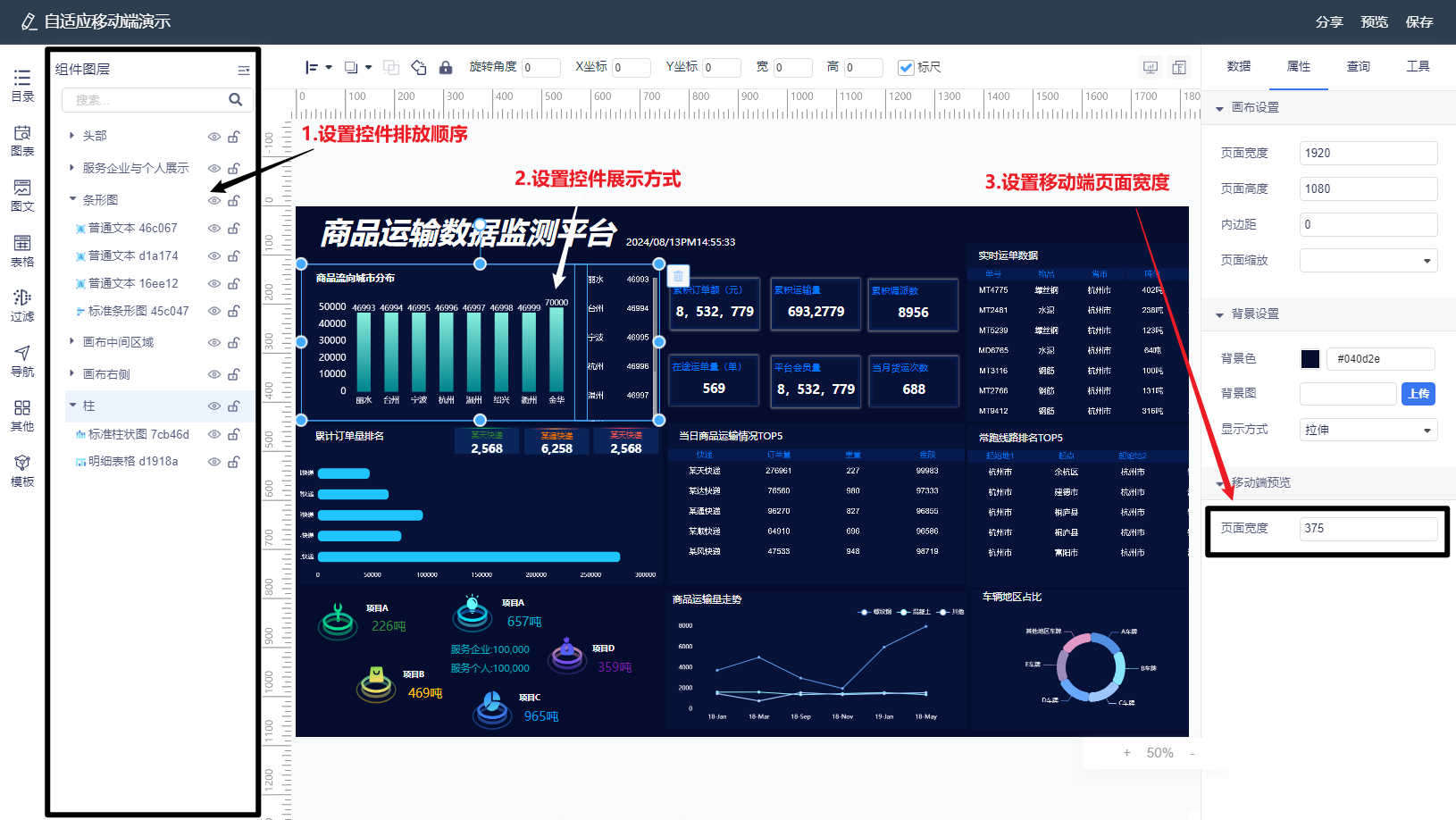Switch to the 工具 tab

tap(1418, 66)
